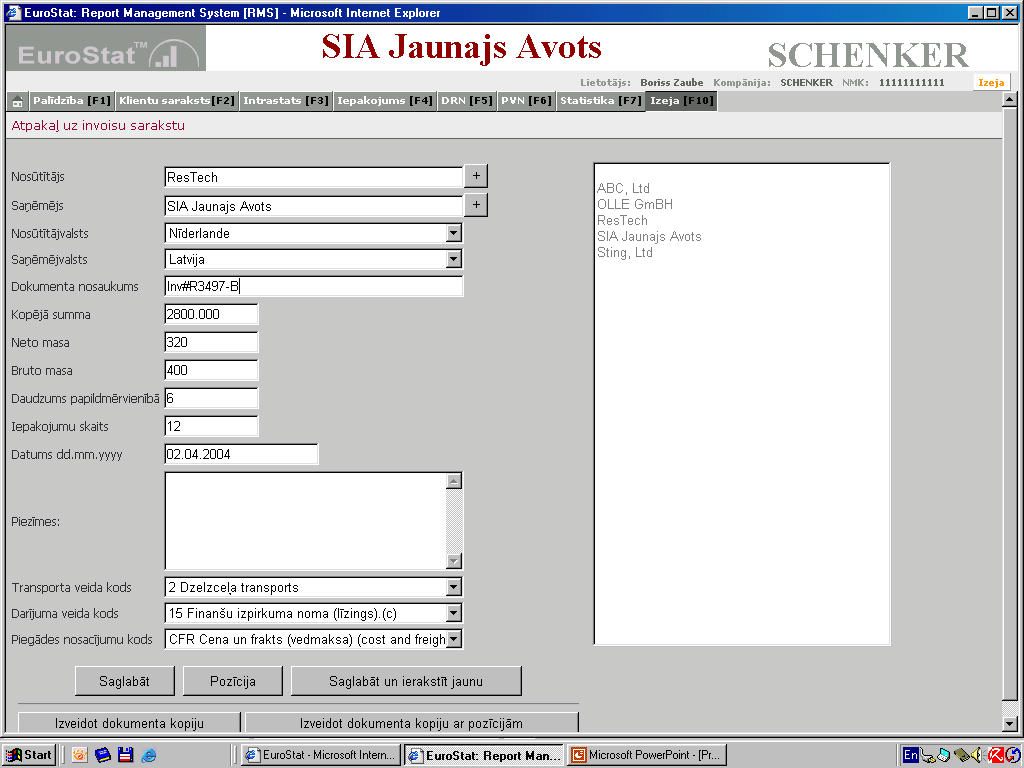Select SIA Jaunajs Avots in list
This screenshot has height=768, width=1024.
[649, 236]
